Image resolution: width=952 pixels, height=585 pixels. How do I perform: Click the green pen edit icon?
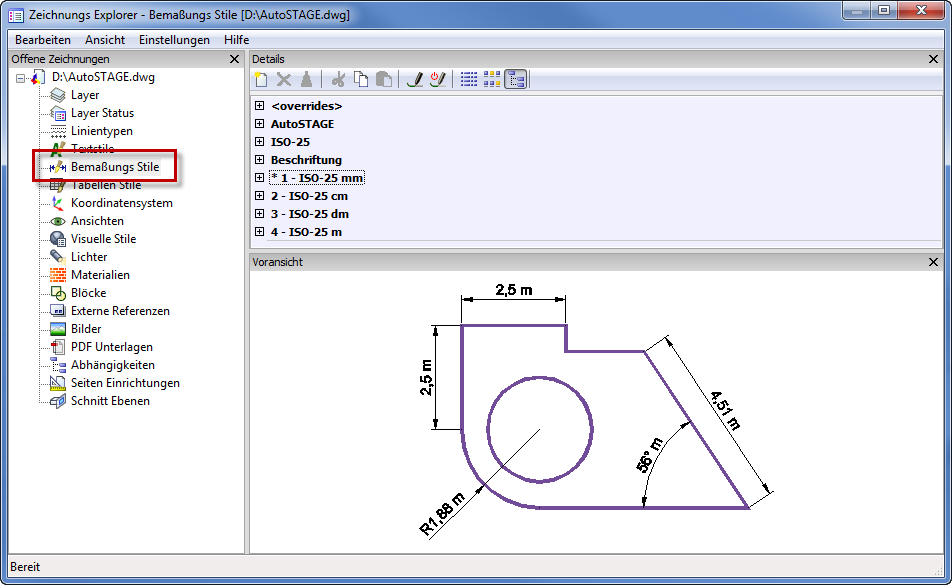tap(415, 80)
